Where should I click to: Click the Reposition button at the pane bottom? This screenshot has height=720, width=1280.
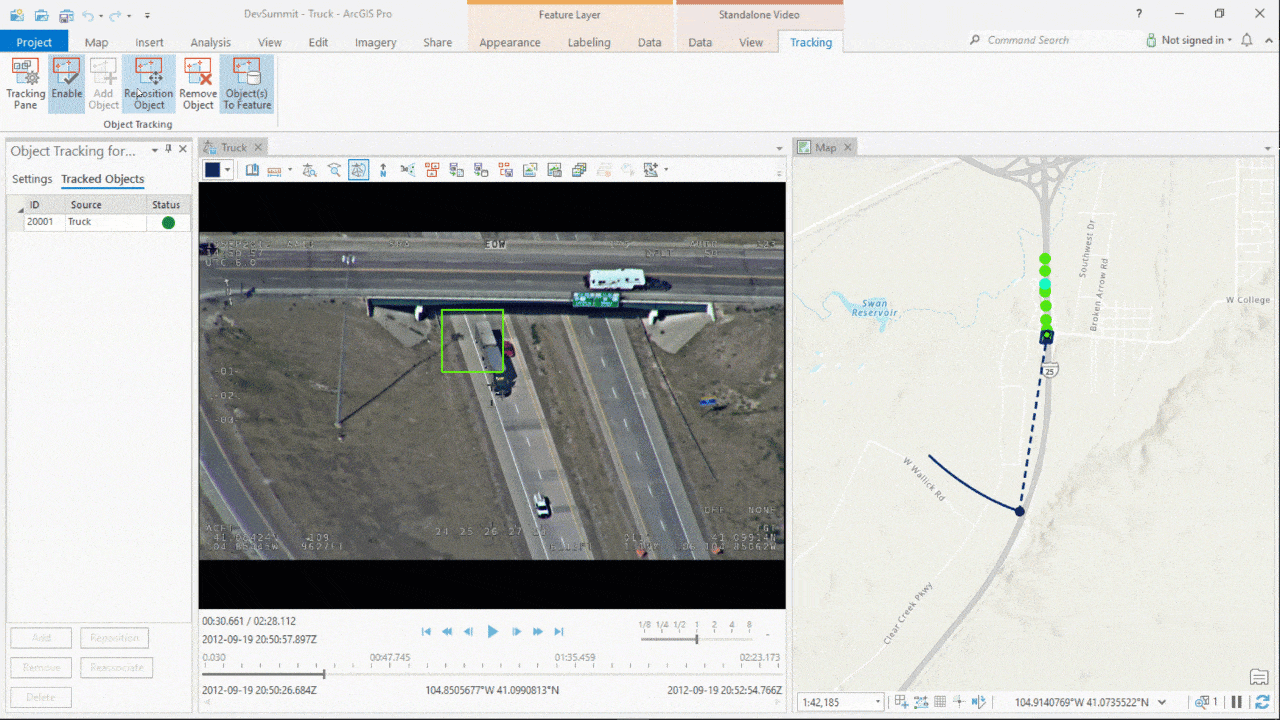pos(114,638)
